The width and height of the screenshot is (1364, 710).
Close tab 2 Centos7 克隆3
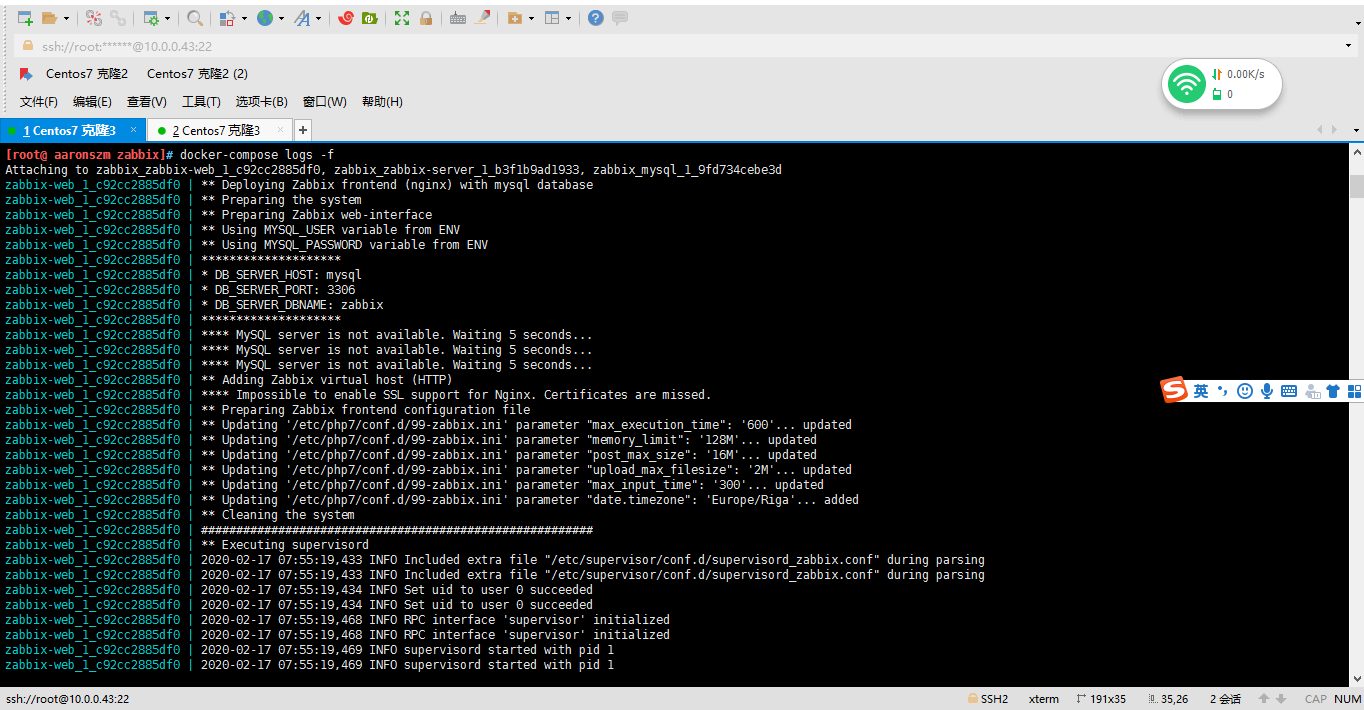tap(280, 130)
